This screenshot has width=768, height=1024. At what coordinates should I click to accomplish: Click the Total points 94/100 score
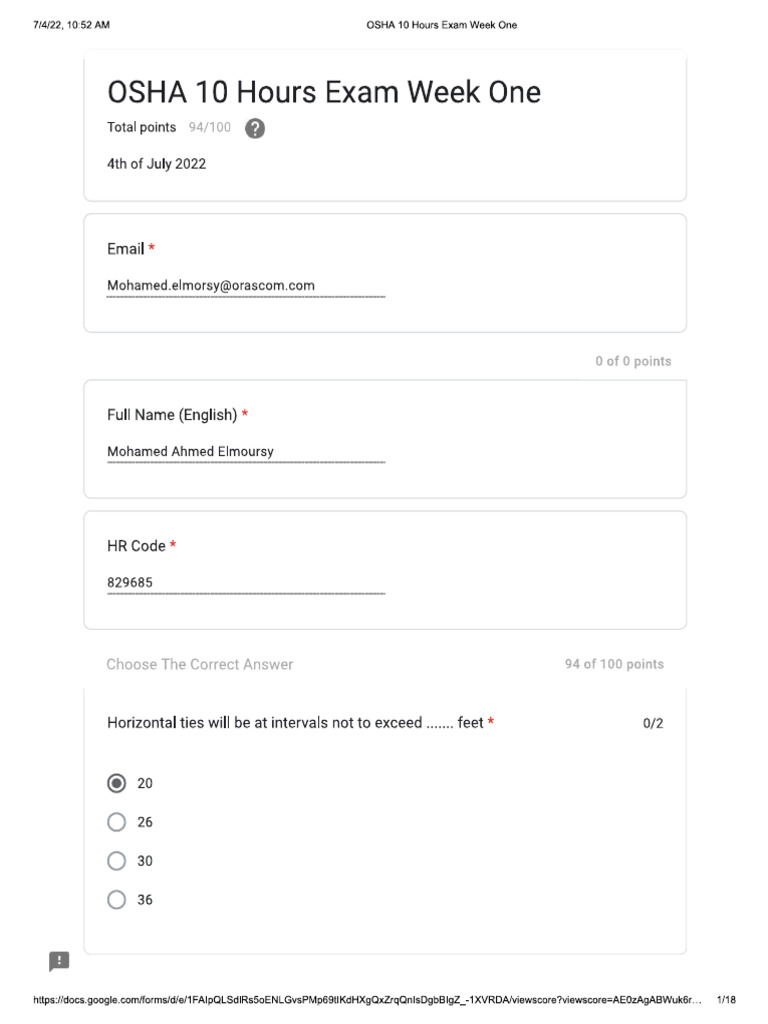(x=169, y=127)
